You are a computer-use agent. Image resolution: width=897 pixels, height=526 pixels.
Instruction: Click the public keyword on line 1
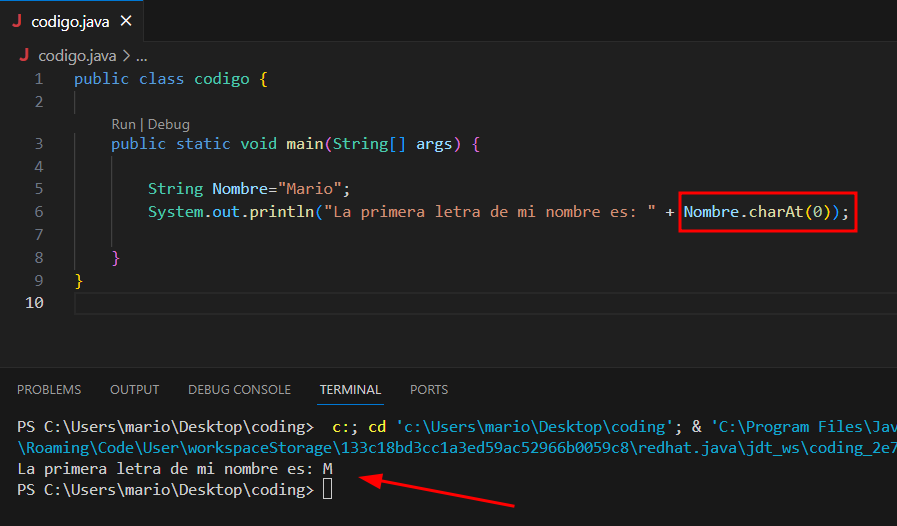tap(101, 79)
